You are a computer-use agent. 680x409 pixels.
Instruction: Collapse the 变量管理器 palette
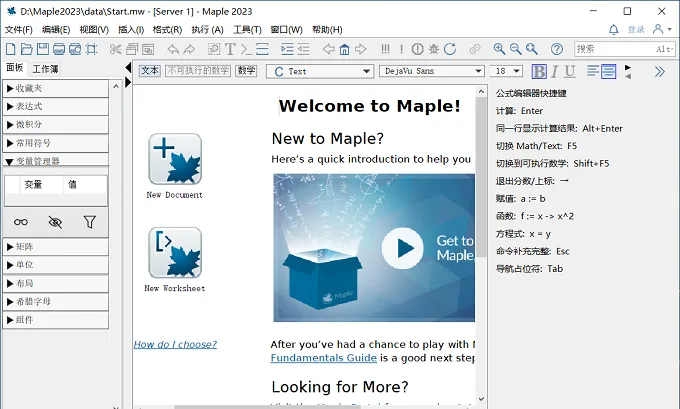point(56,160)
